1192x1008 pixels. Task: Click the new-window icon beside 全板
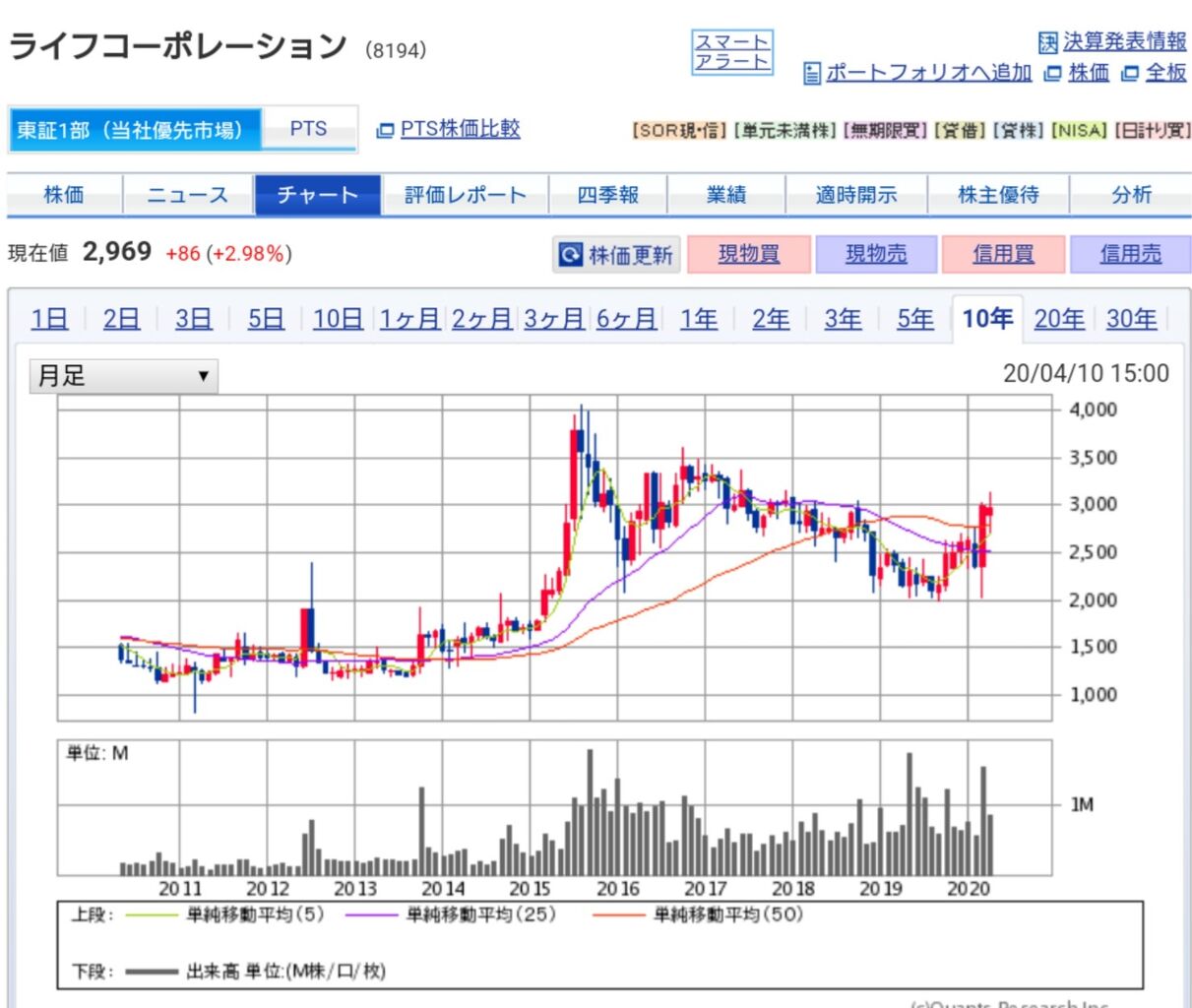point(1130,74)
